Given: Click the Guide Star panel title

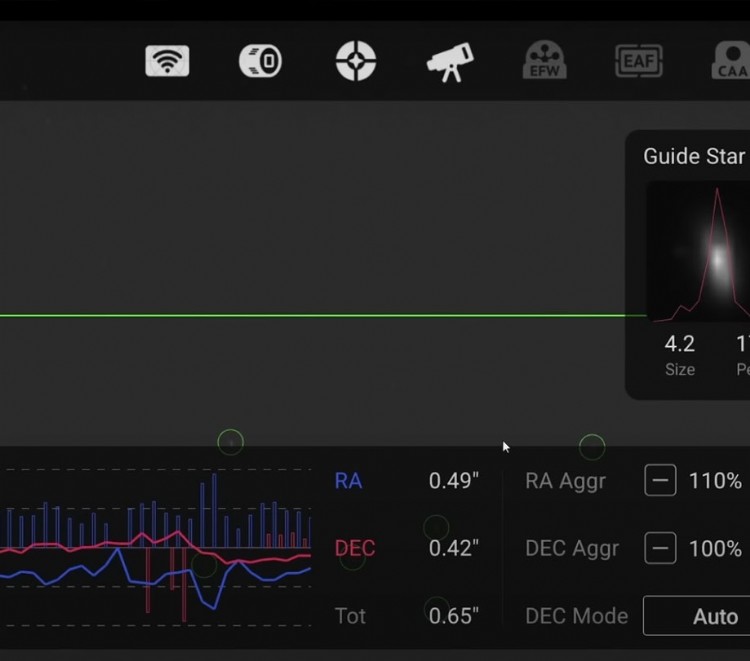Looking at the screenshot, I should click(x=694, y=156).
